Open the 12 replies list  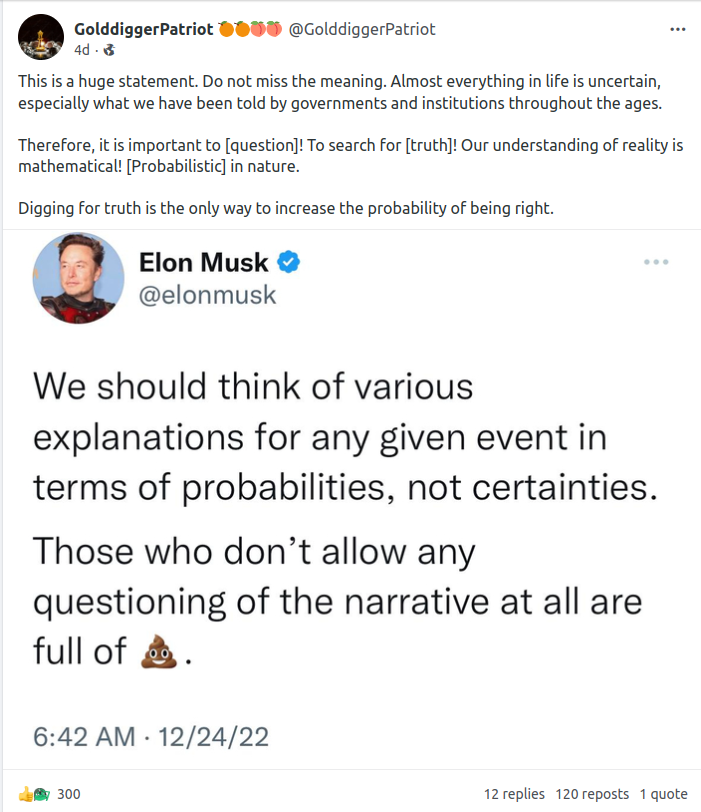coord(514,794)
